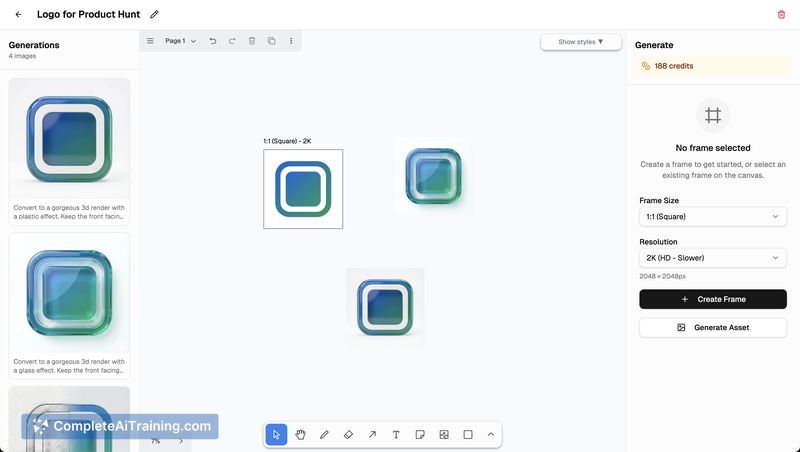Click the plastic effect prompt caption

69,212
